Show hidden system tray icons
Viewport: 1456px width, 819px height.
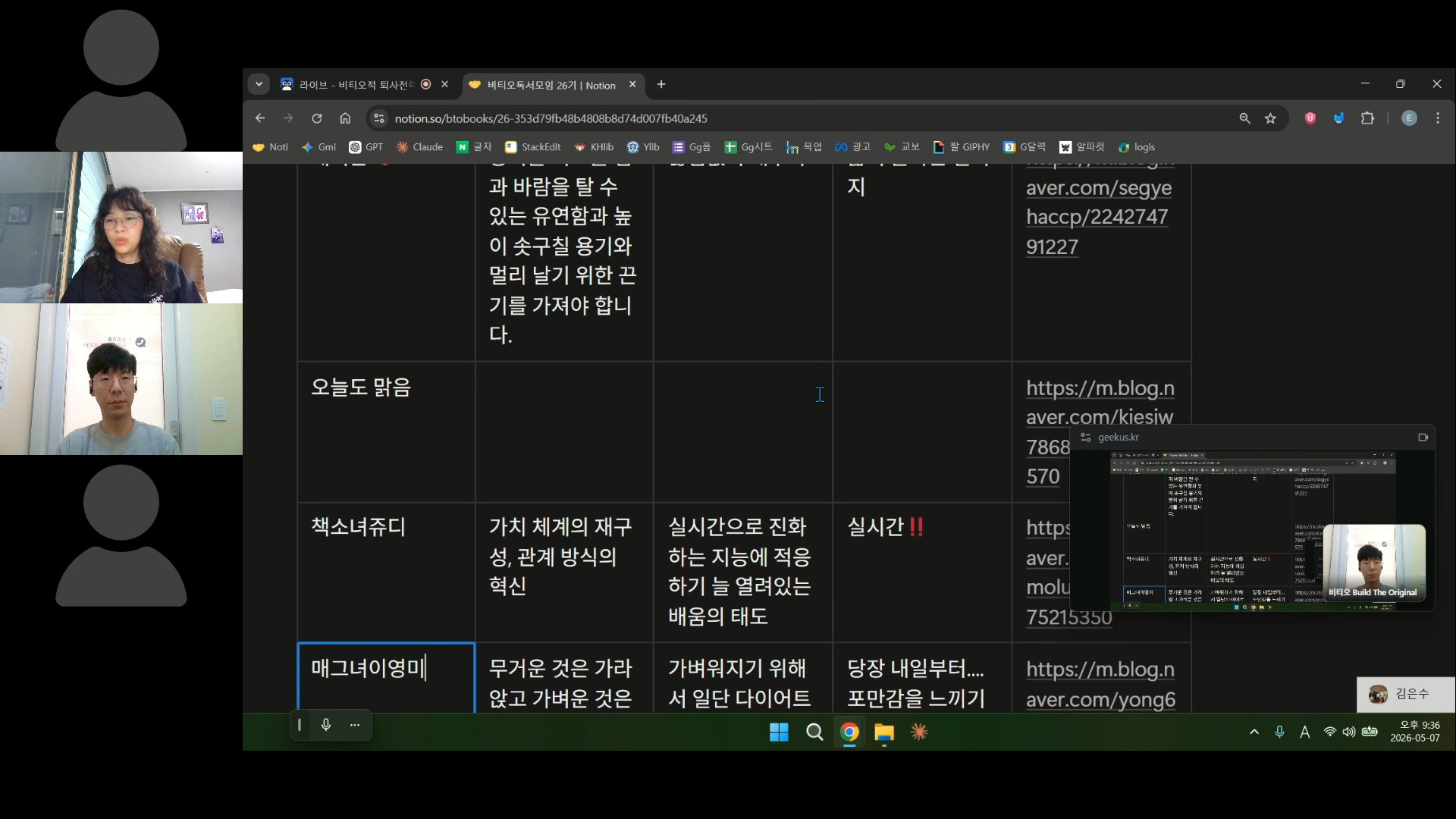pyautogui.click(x=1254, y=732)
